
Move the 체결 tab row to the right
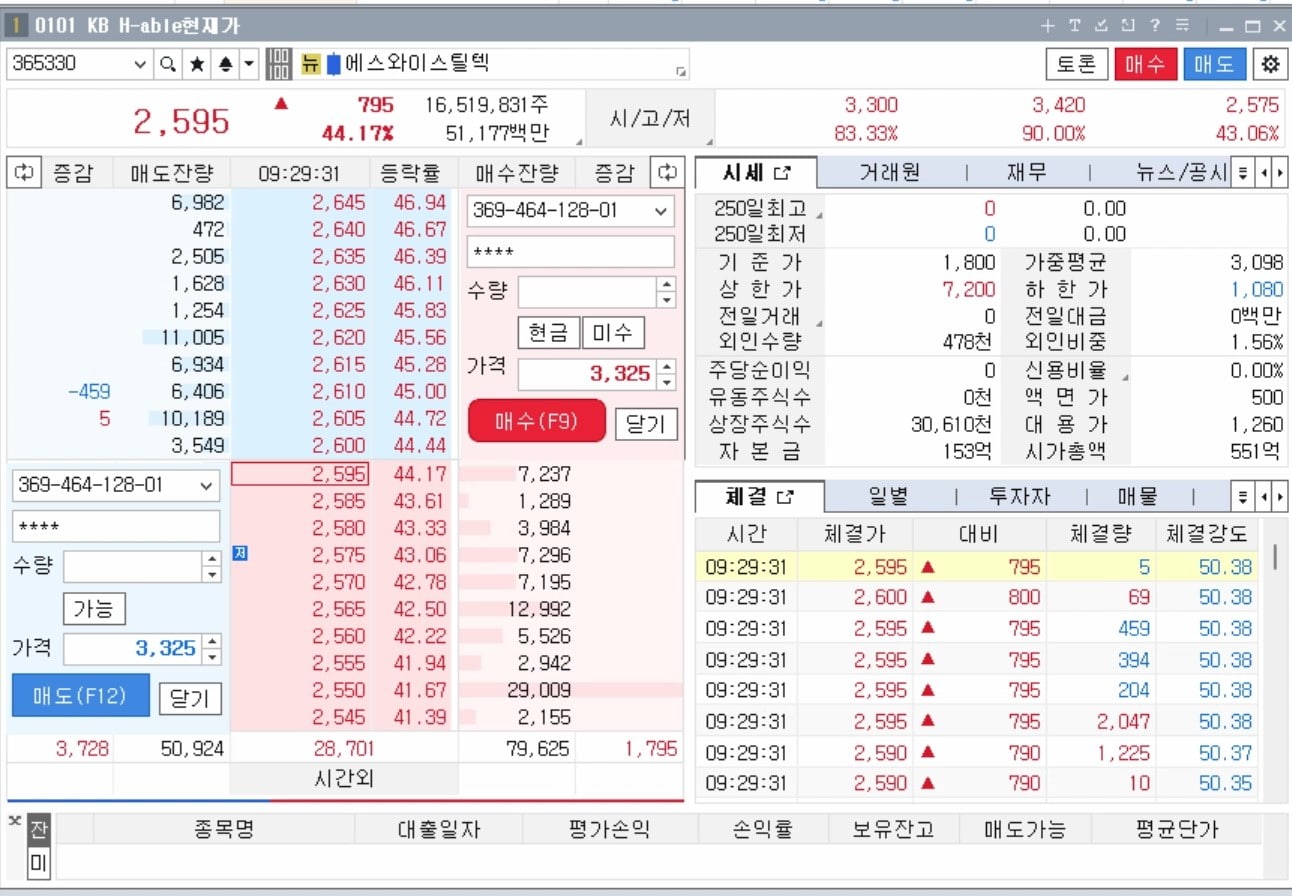1279,496
